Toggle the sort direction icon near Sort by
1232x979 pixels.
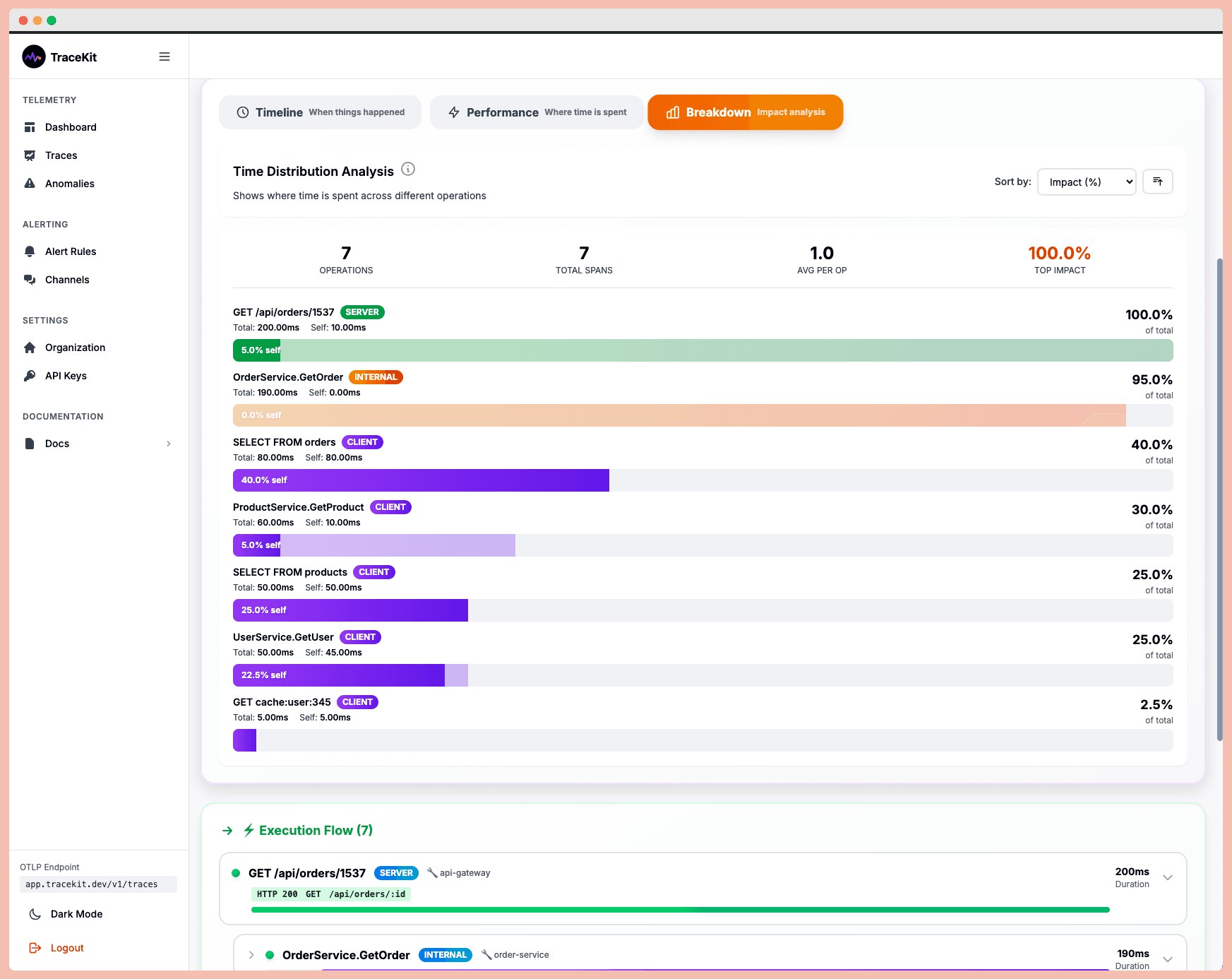tap(1157, 182)
